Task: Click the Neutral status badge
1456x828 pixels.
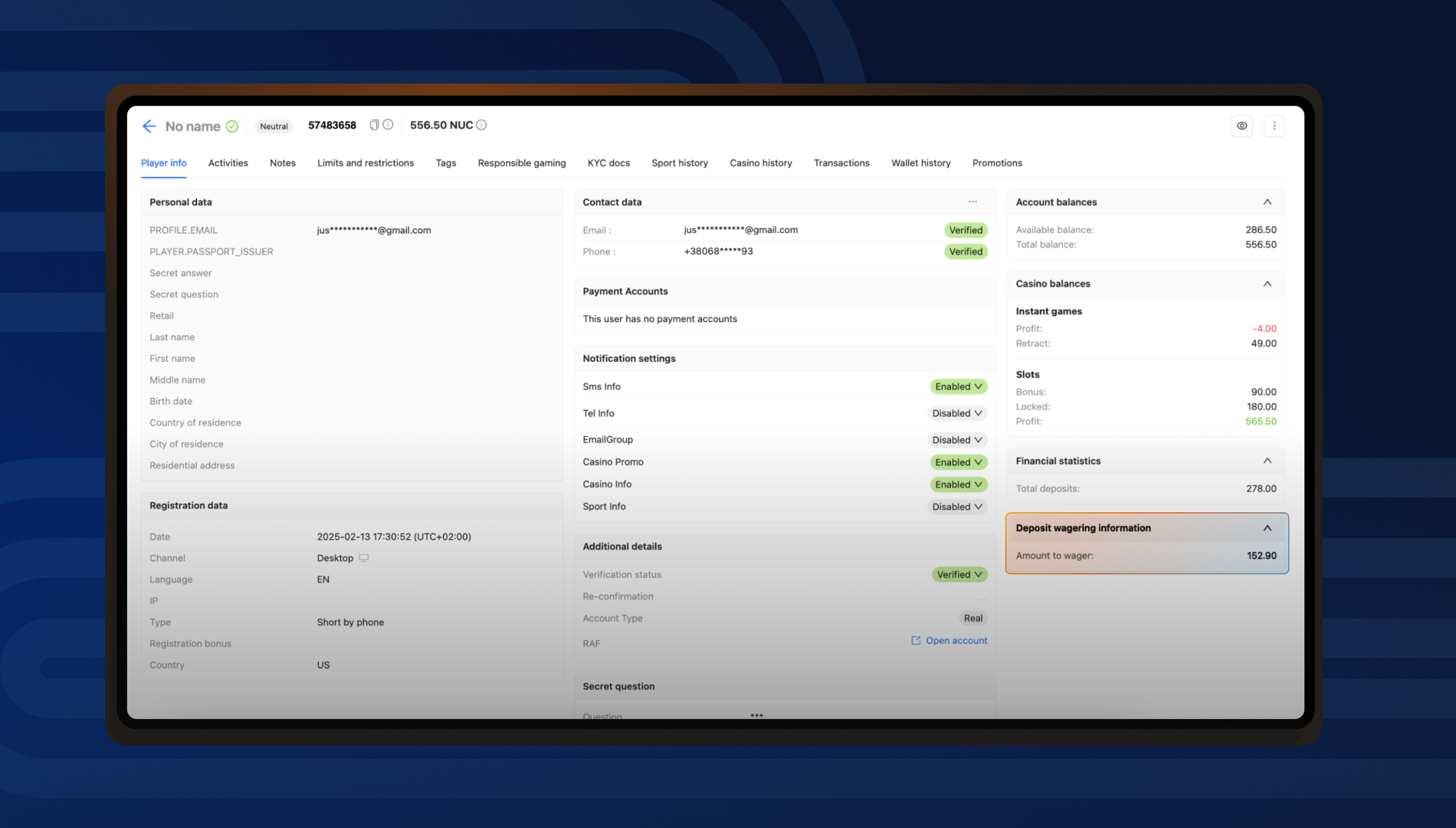Action: 274,127
